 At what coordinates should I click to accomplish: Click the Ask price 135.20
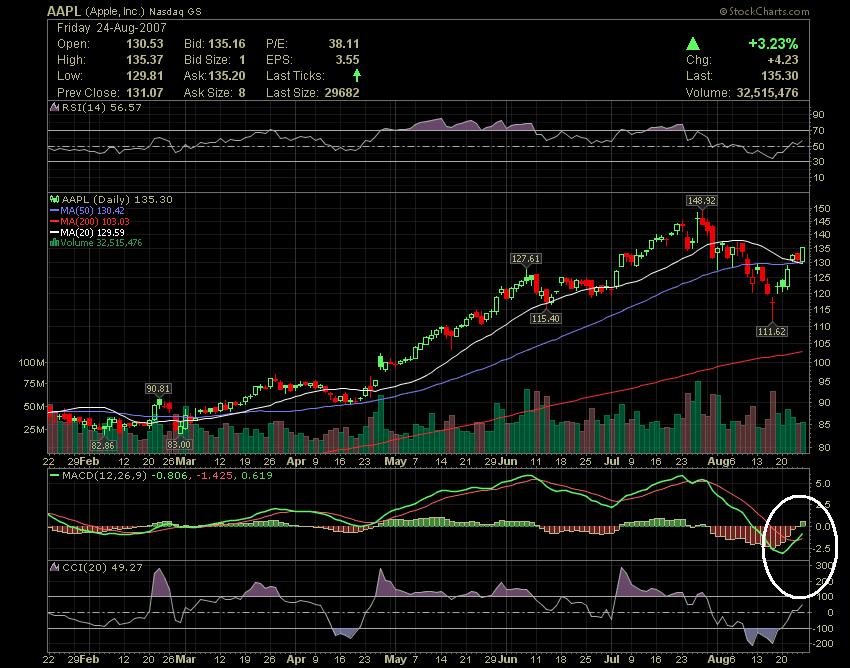point(227,76)
